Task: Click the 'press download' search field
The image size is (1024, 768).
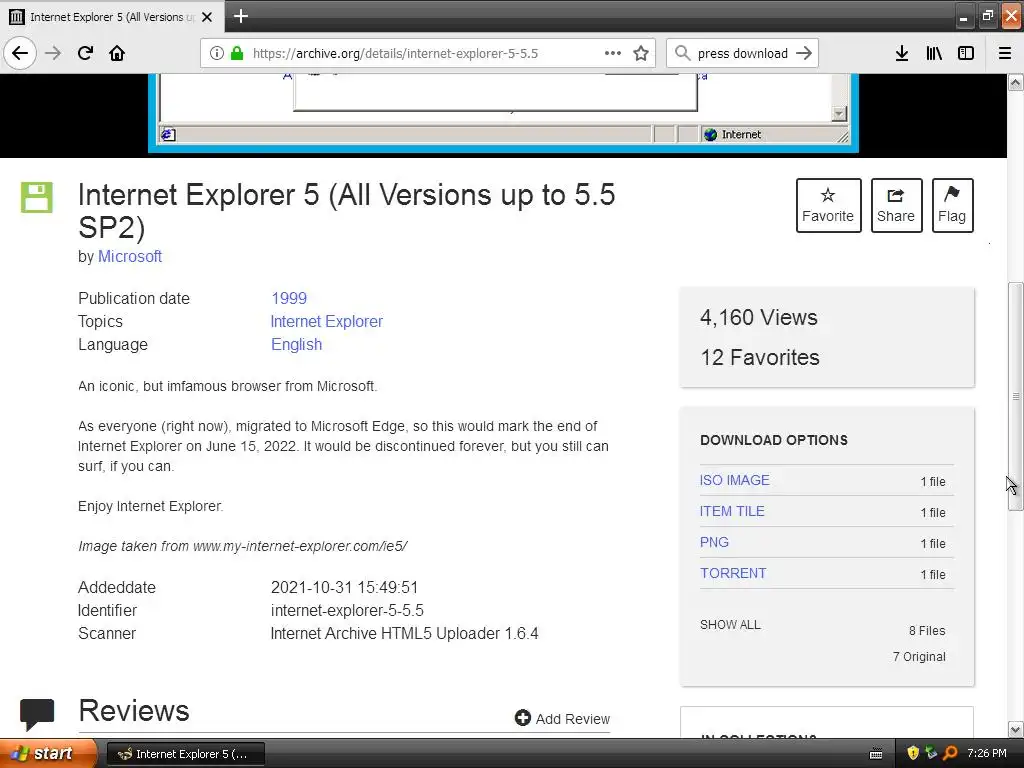Action: click(743, 54)
